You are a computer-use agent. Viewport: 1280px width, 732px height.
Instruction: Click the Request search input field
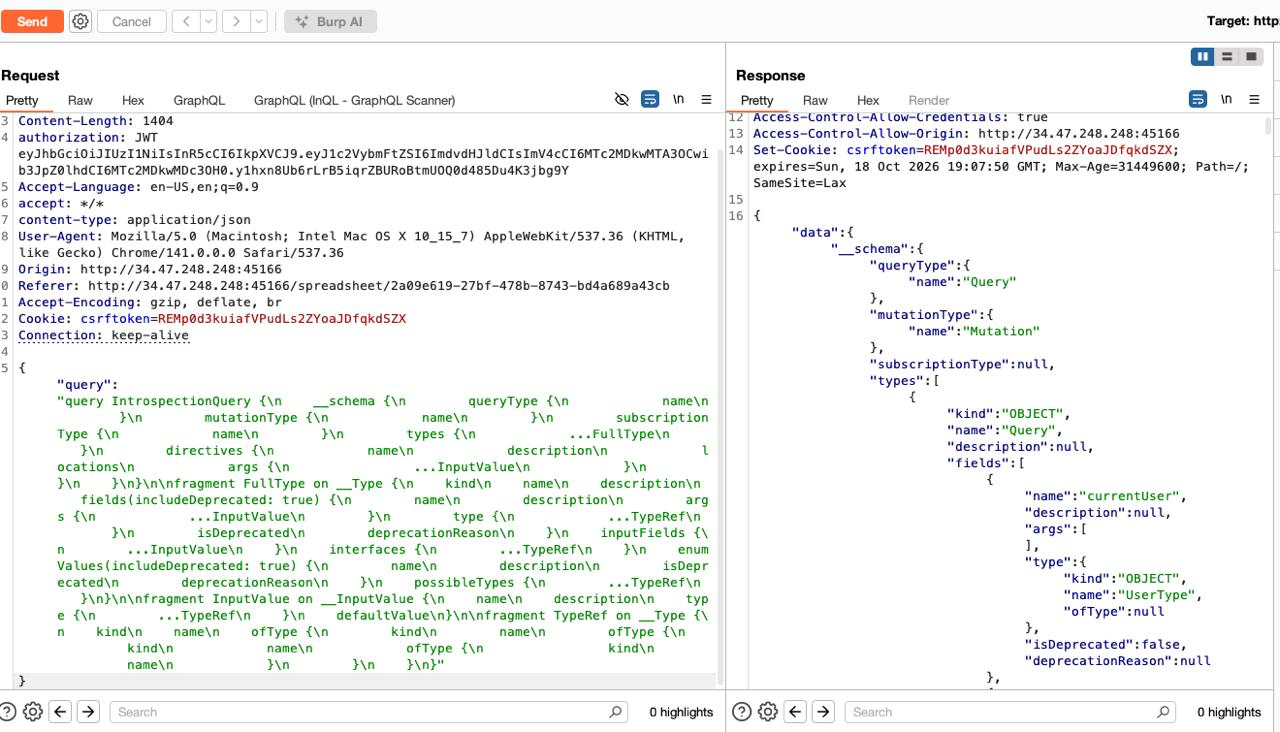360,712
